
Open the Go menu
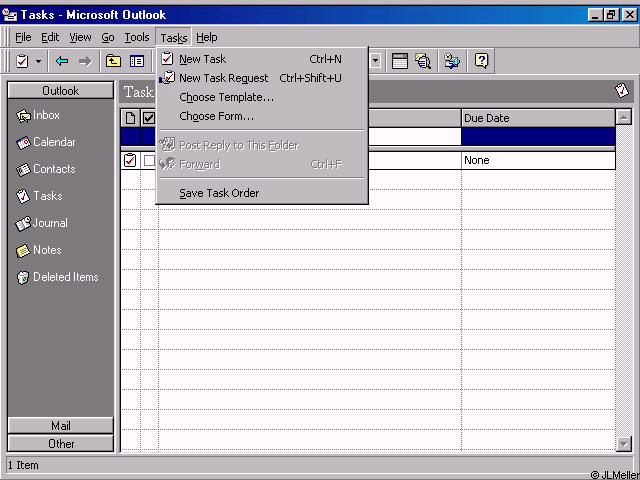click(x=108, y=38)
